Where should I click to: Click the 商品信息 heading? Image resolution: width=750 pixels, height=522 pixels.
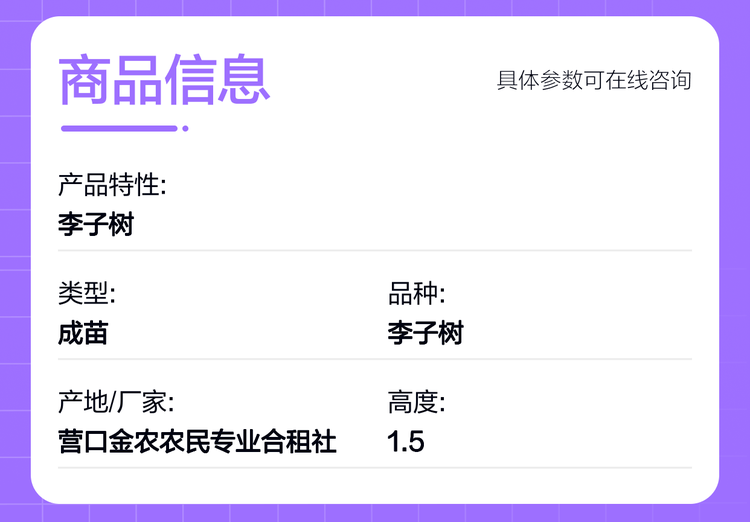click(x=165, y=80)
